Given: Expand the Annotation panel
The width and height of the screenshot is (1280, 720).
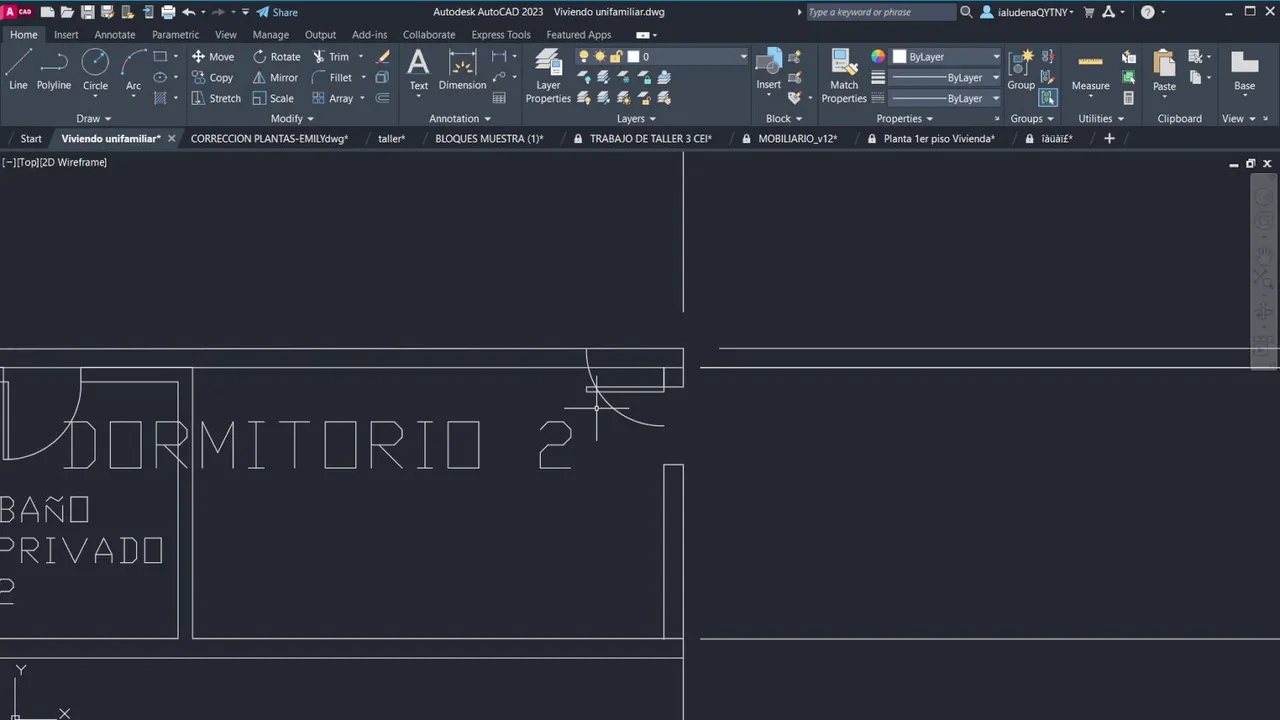Looking at the screenshot, I should pyautogui.click(x=461, y=118).
